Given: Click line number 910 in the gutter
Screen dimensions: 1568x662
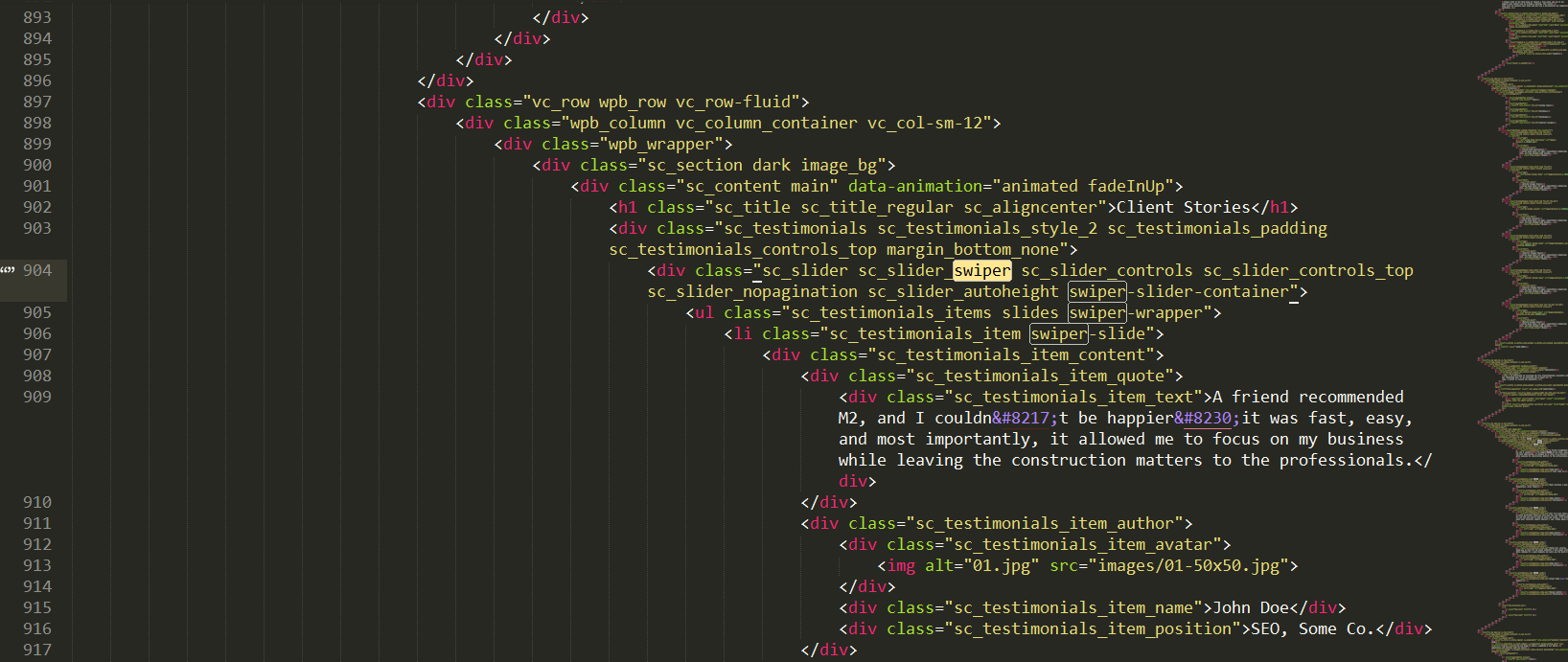Looking at the screenshot, I should pos(37,503).
